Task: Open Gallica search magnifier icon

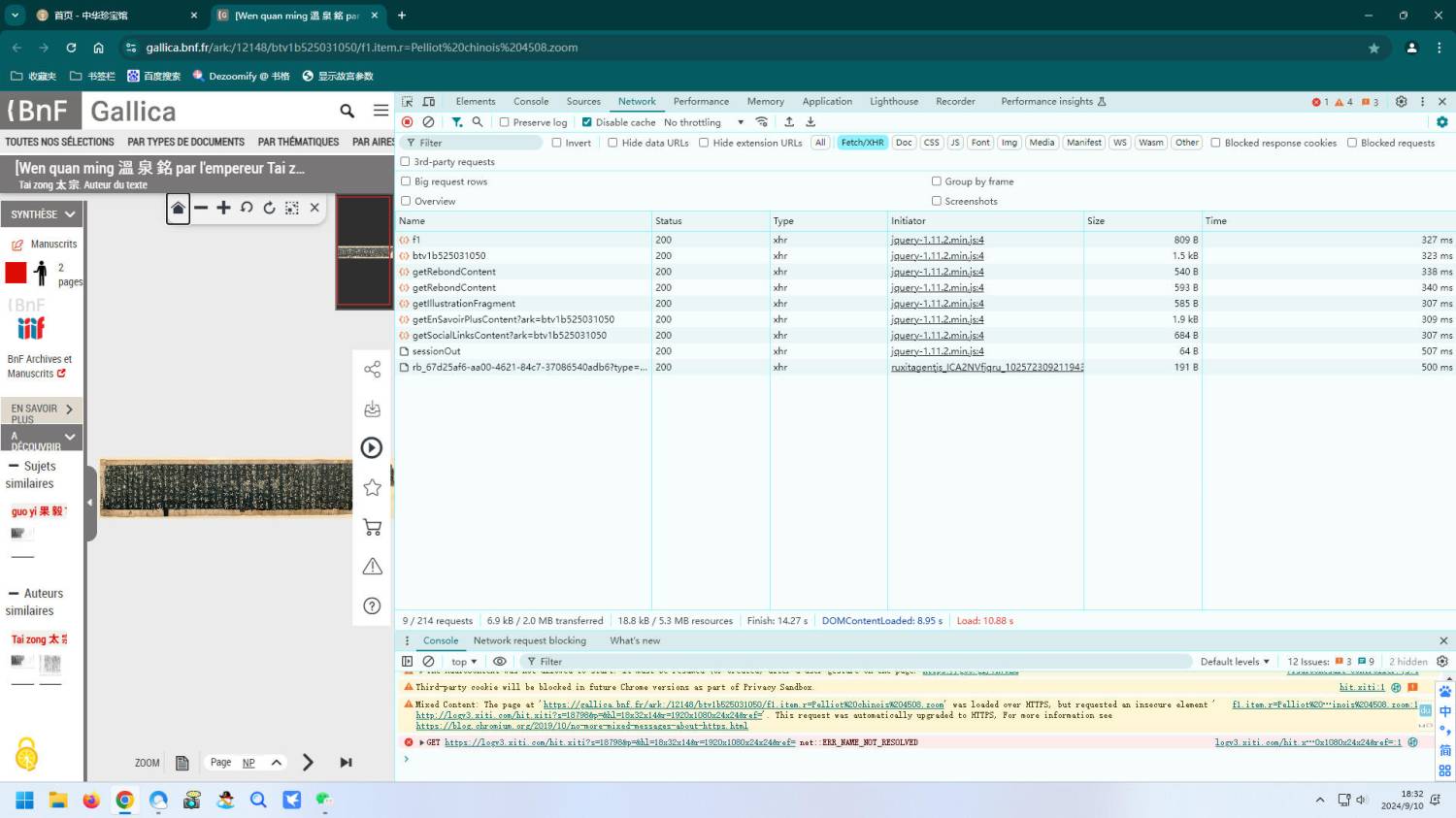Action: coord(347,111)
